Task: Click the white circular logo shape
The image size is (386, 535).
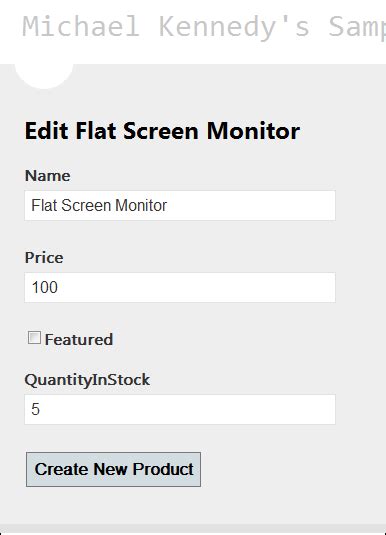Action: [44, 76]
